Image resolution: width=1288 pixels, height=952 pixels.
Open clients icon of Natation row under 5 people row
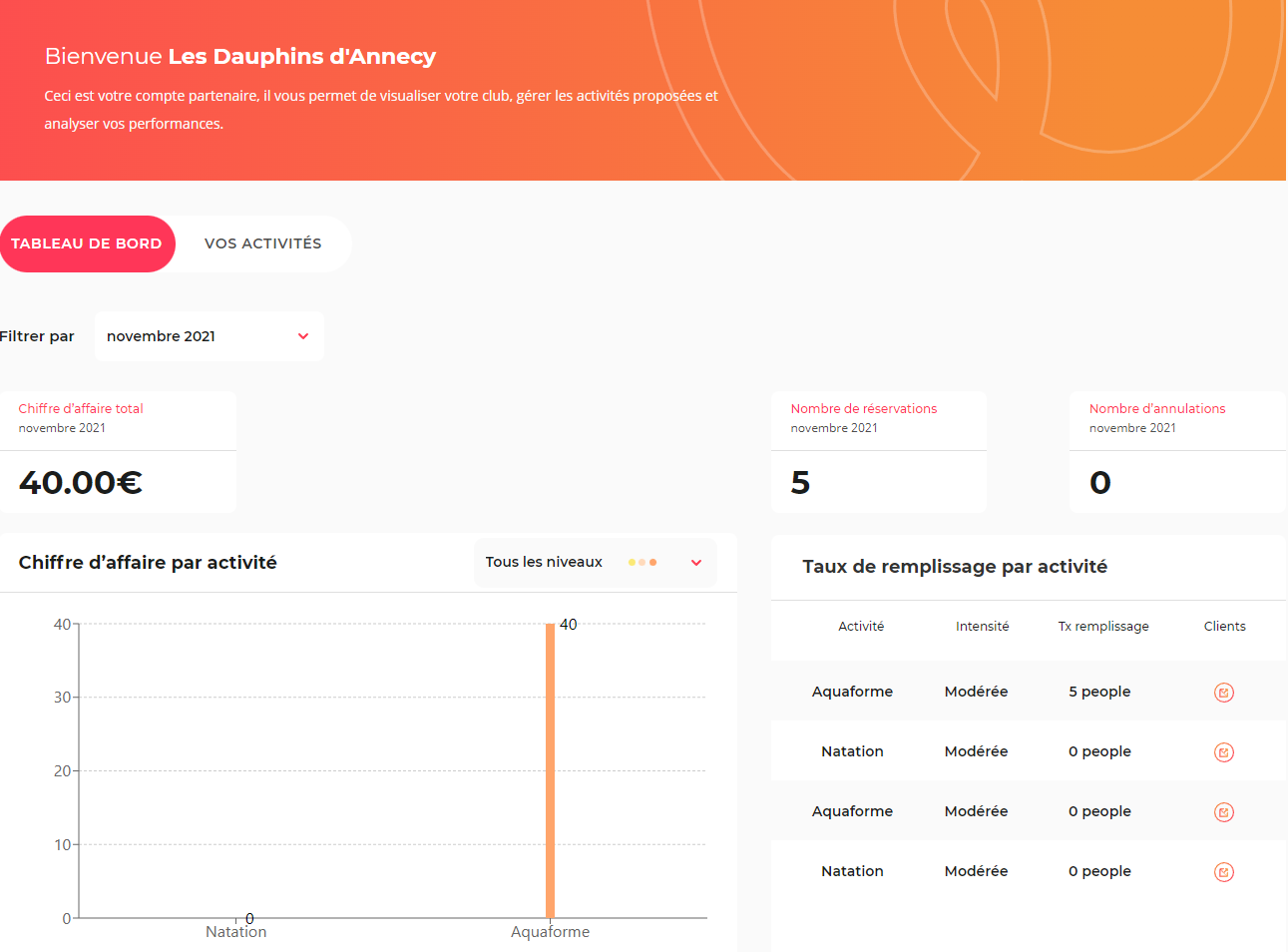[x=1223, y=752]
